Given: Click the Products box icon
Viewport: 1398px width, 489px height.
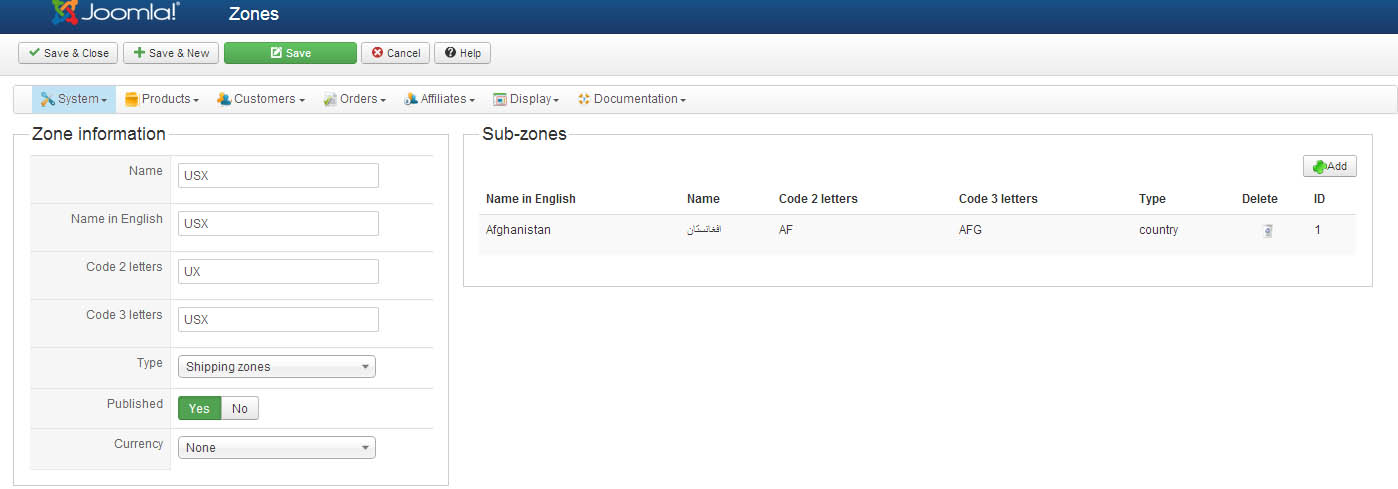Looking at the screenshot, I should pos(131,99).
